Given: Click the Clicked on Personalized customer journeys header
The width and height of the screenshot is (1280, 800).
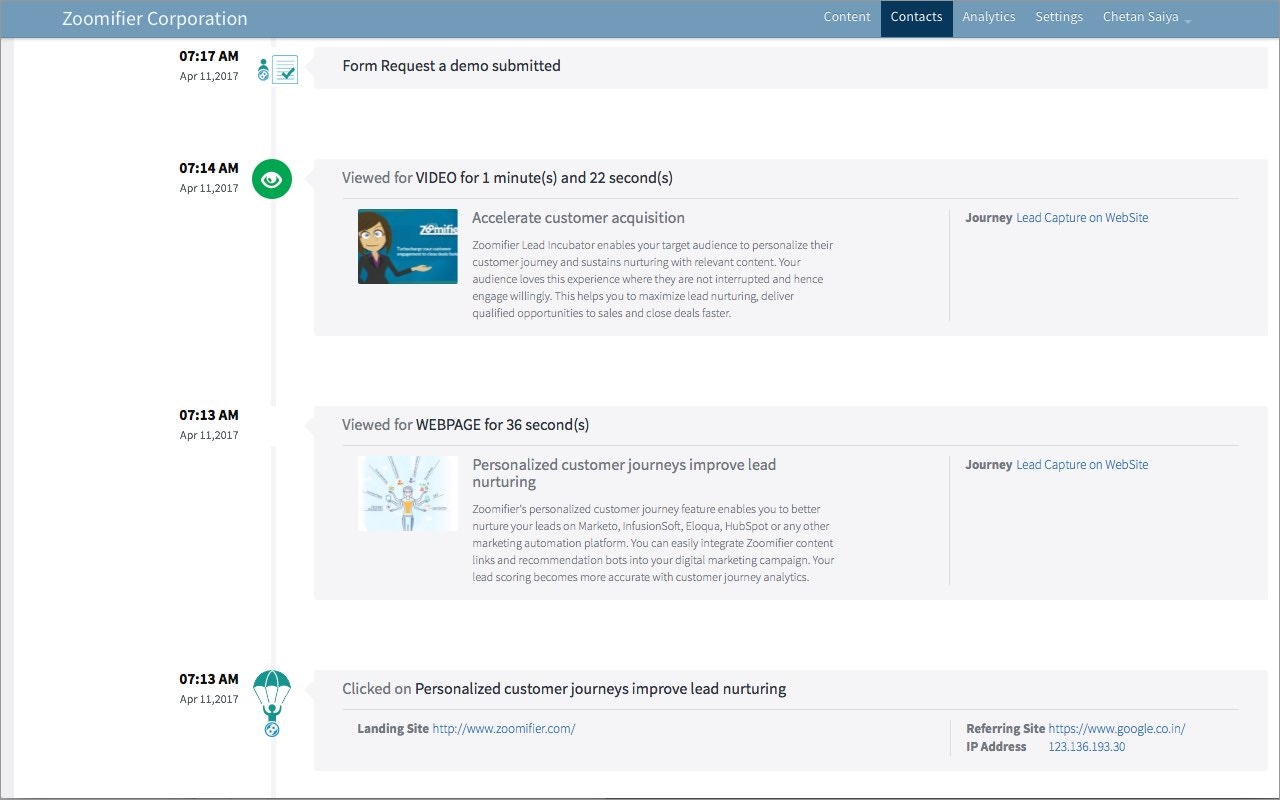Looking at the screenshot, I should point(564,689).
